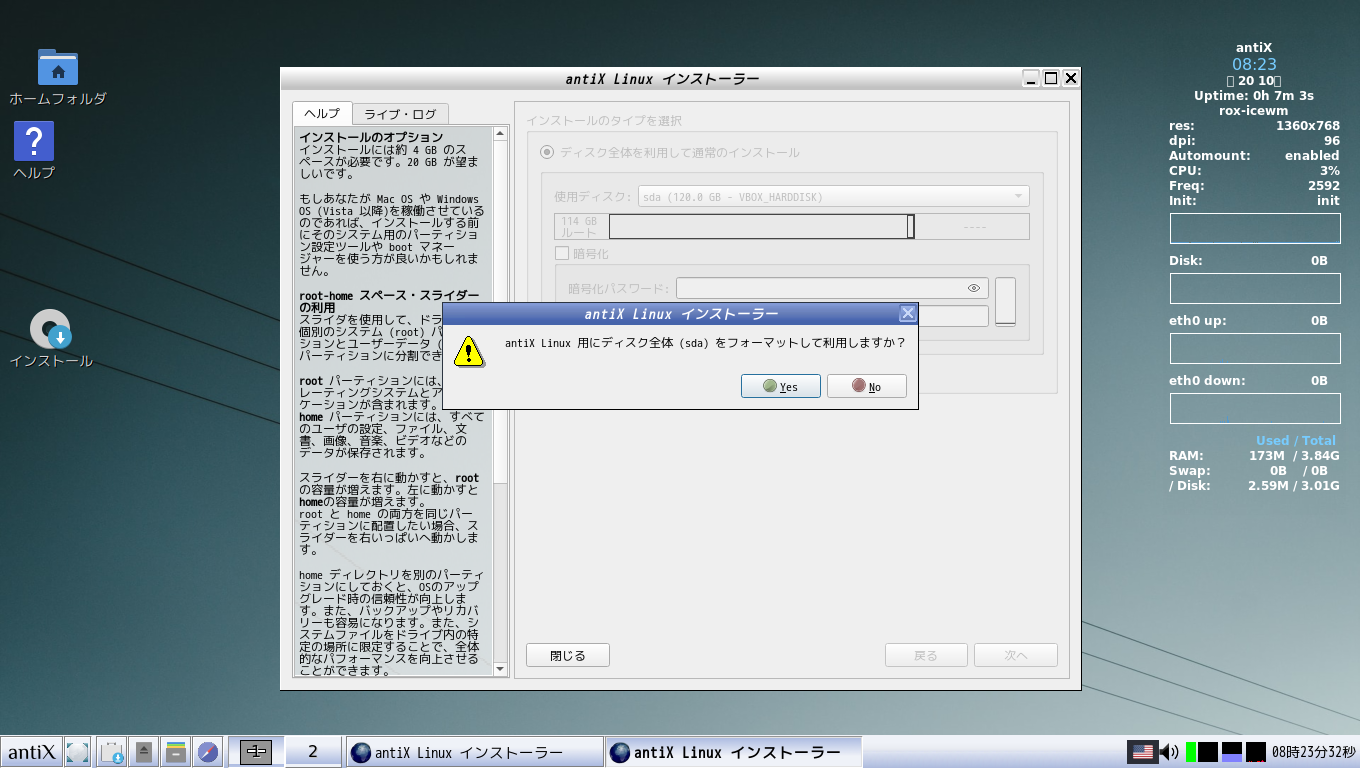Open the antiX start menu button
1360x768 pixels.
point(31,752)
